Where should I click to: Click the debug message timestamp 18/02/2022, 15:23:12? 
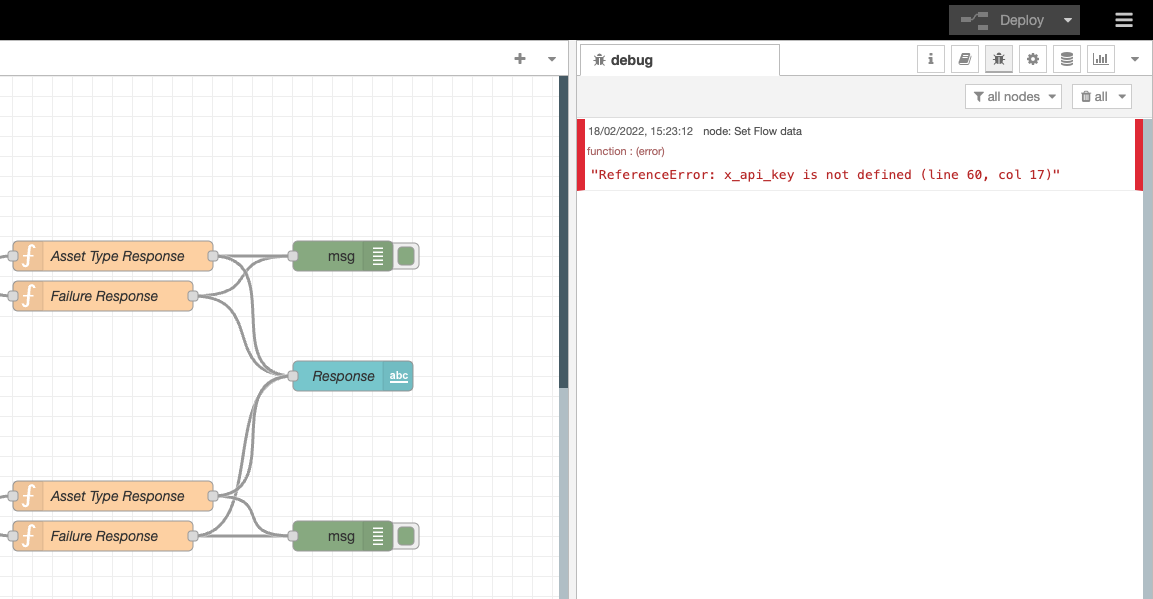[640, 131]
